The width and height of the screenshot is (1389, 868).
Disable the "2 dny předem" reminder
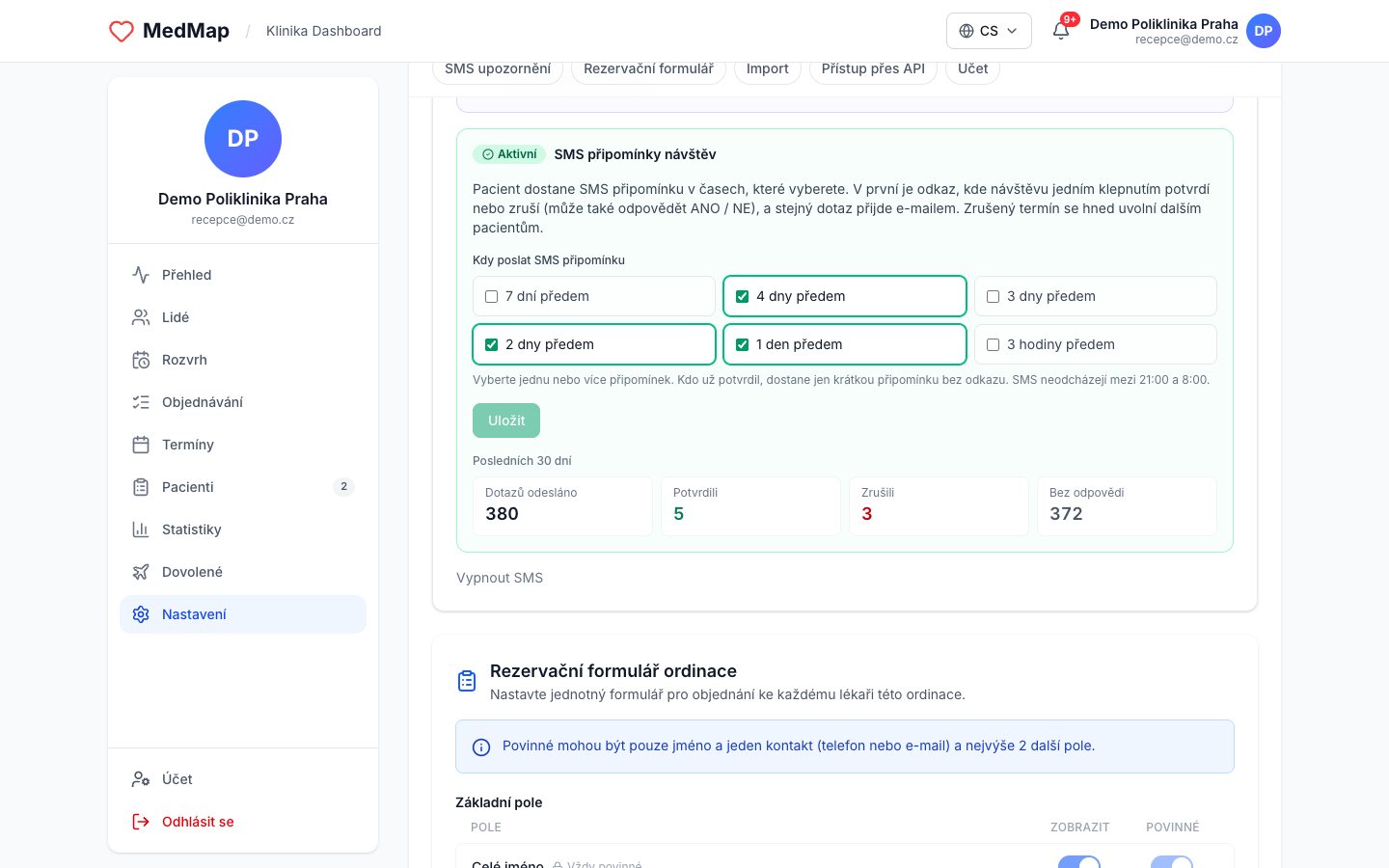click(492, 345)
